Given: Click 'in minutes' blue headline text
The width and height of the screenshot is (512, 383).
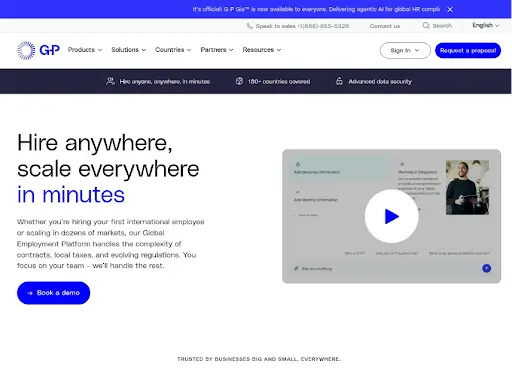Looking at the screenshot, I should point(71,195).
